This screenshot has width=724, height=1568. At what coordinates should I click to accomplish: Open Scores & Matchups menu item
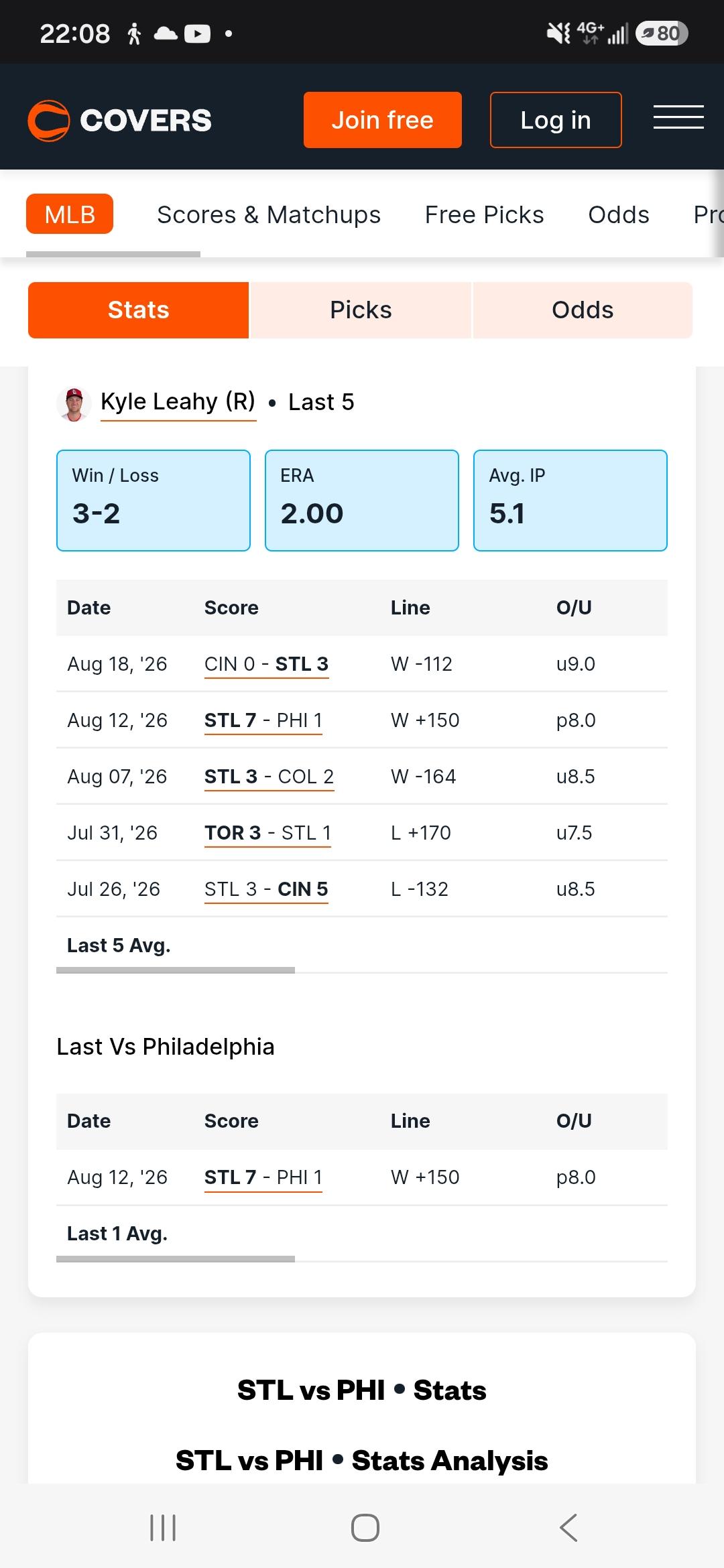coord(269,214)
